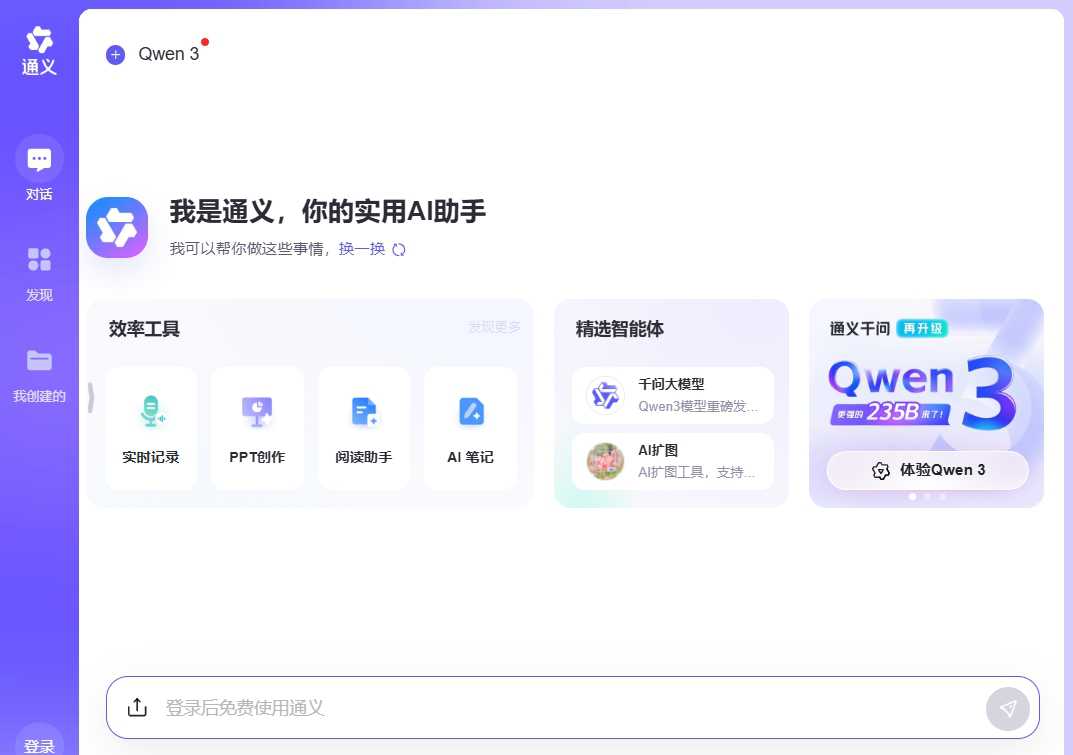The width and height of the screenshot is (1073, 755).
Task: Select the Qwen 3 tab at the top
Action: click(x=168, y=54)
